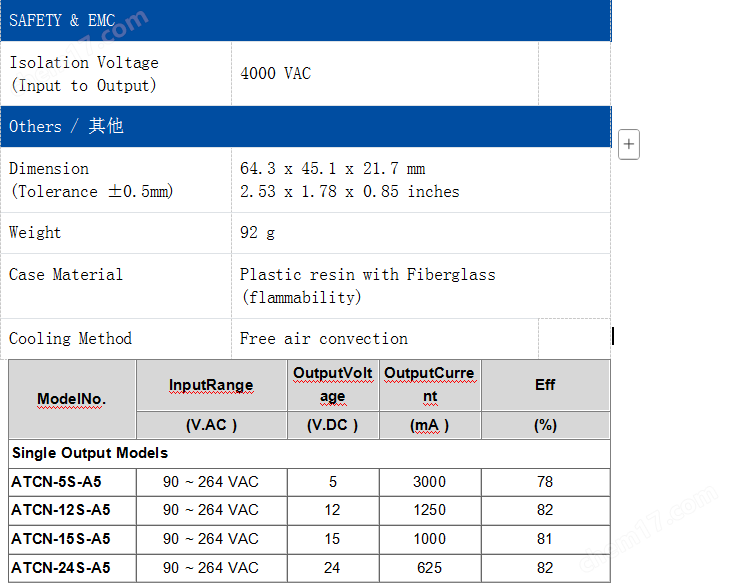Select the '(V.AC )' unit cell
Image resolution: width=729 pixels, height=583 pixels.
pyautogui.click(x=212, y=425)
